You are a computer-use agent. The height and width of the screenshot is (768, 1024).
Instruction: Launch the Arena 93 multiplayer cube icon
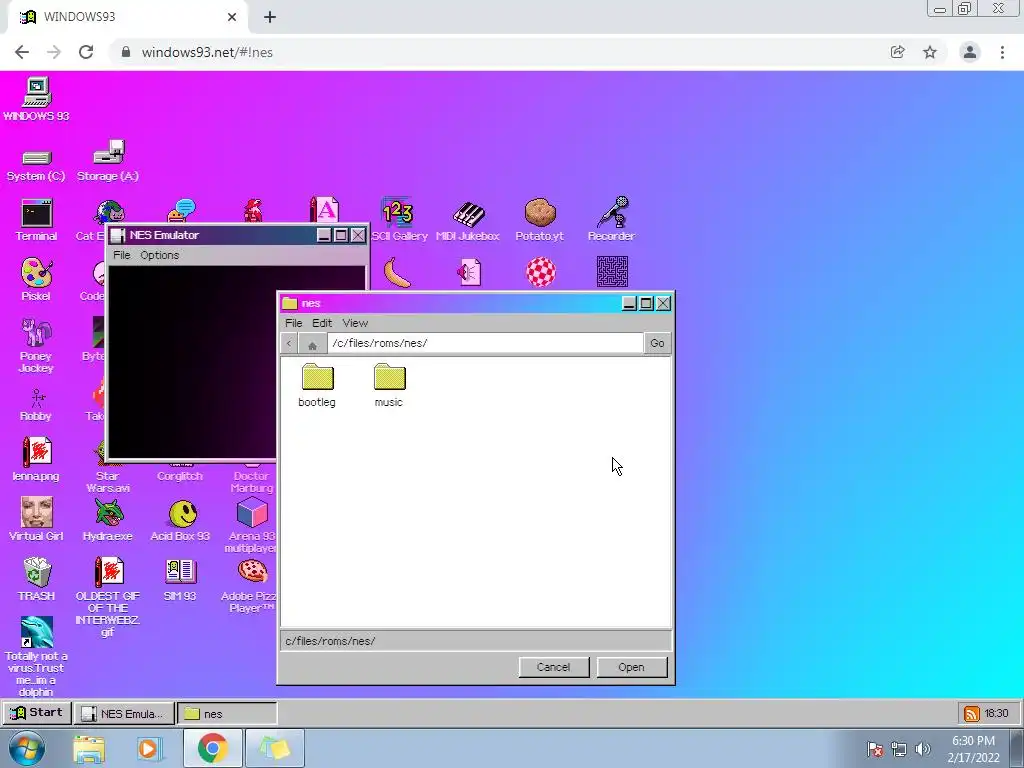[x=252, y=524]
